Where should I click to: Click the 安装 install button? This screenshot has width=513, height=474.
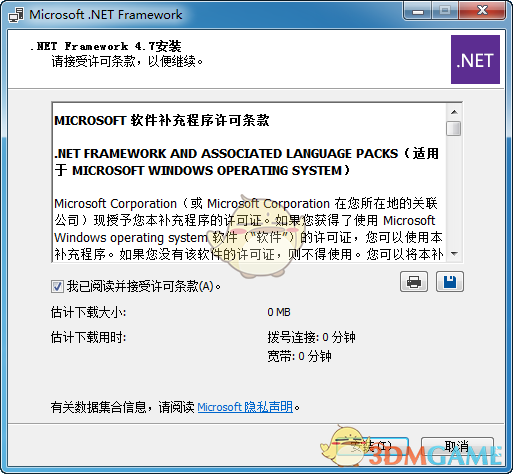(x=372, y=447)
